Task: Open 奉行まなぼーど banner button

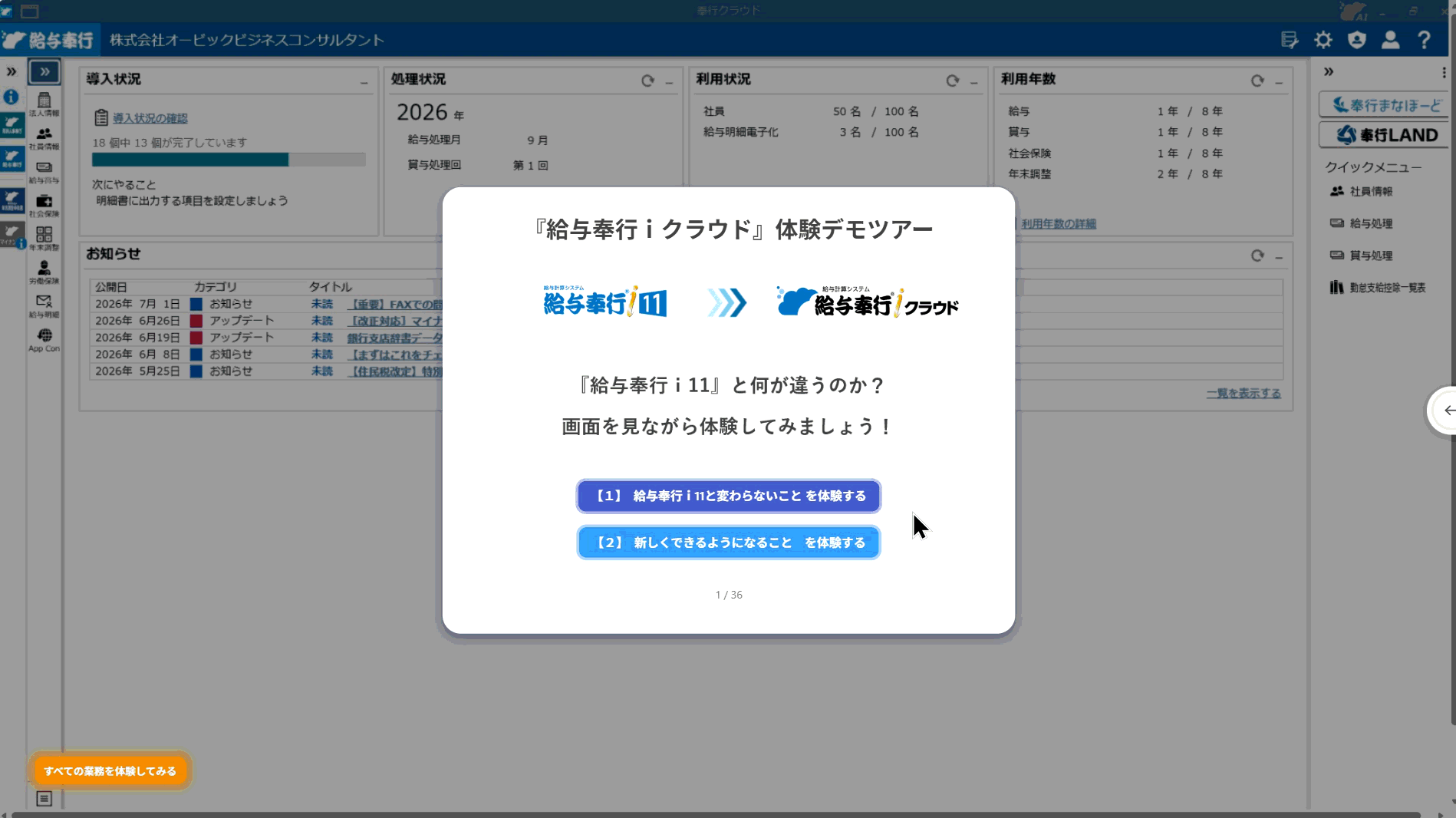Action: 1385,105
